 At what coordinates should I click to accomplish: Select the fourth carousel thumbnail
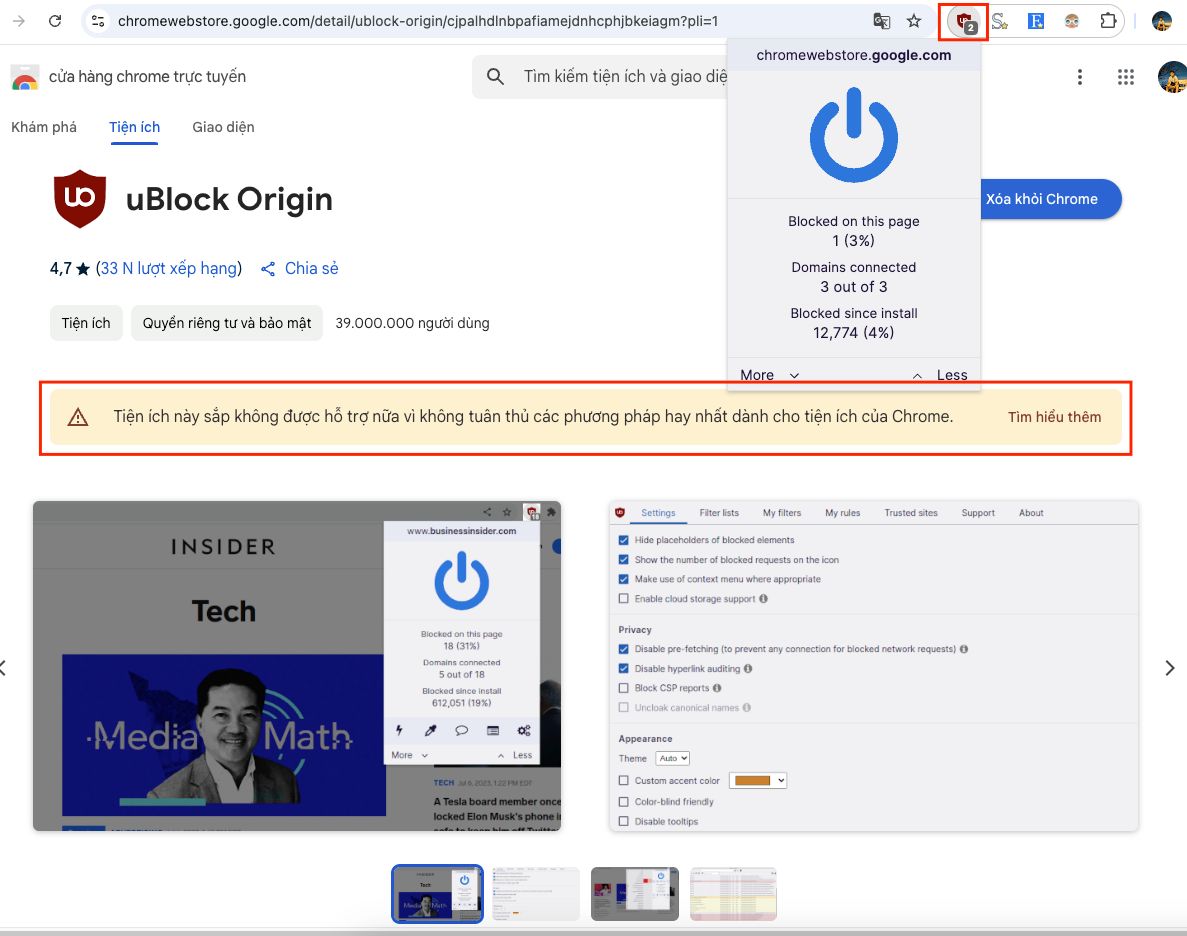pyautogui.click(x=734, y=894)
